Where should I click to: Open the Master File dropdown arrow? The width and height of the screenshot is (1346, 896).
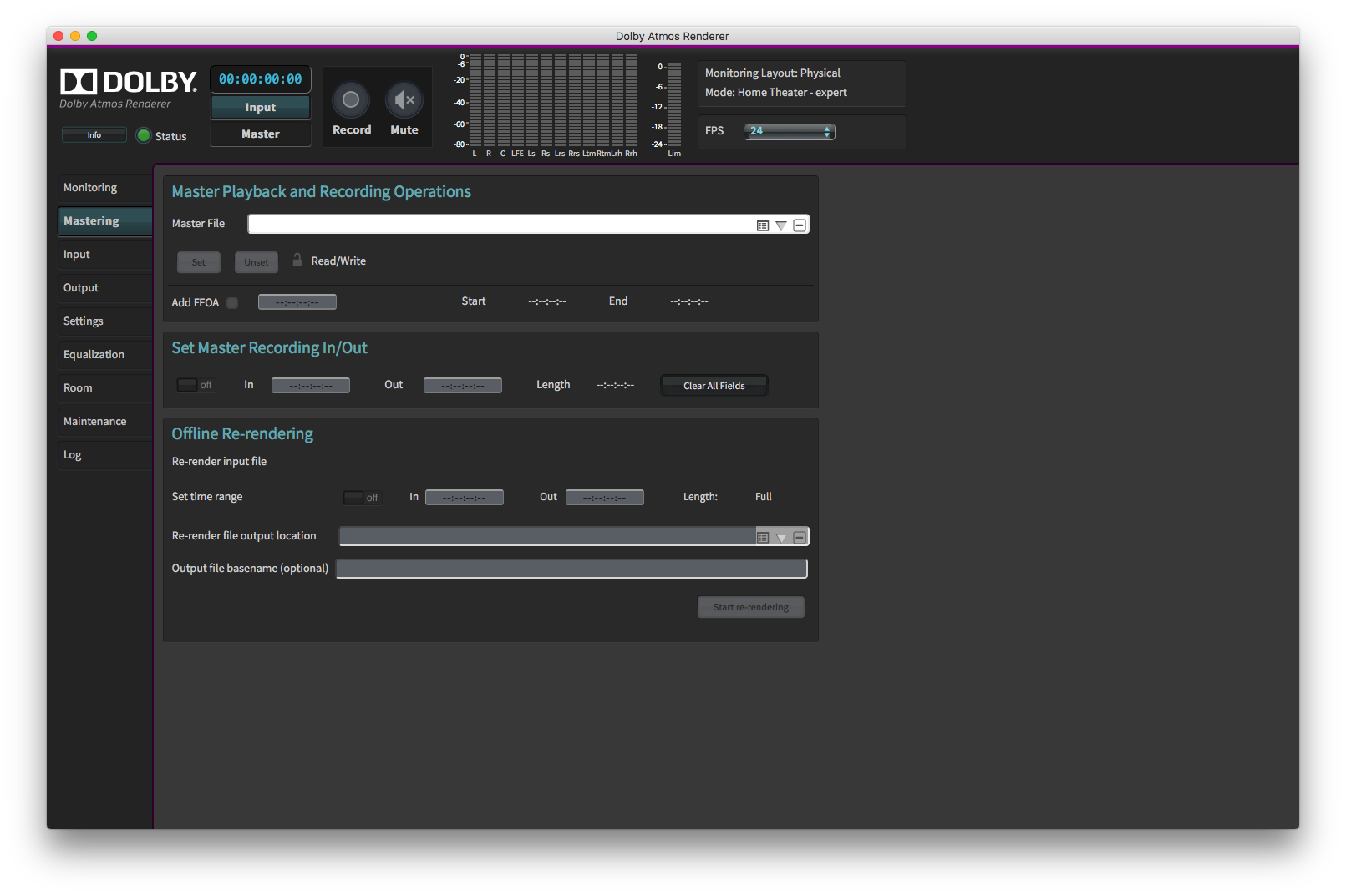pyautogui.click(x=780, y=224)
